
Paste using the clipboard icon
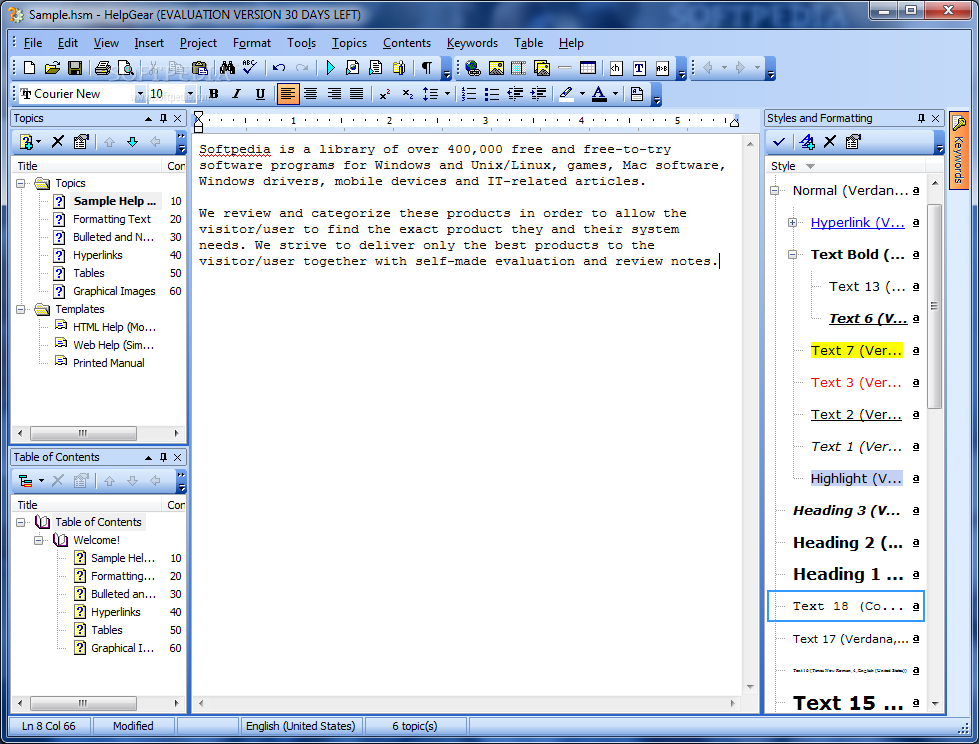pos(200,68)
